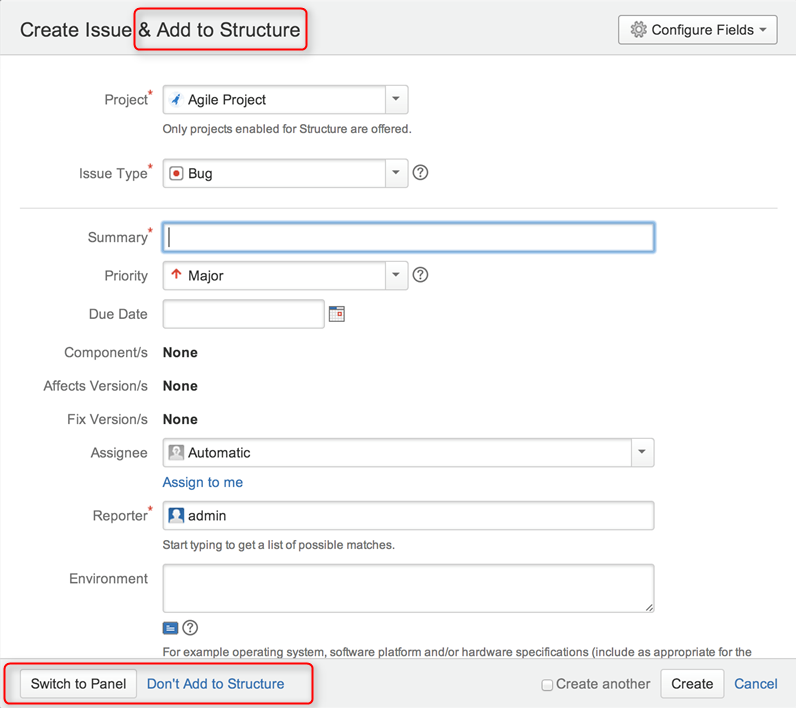Click the blue icon below Environment field
This screenshot has height=708, width=796.
(x=170, y=628)
